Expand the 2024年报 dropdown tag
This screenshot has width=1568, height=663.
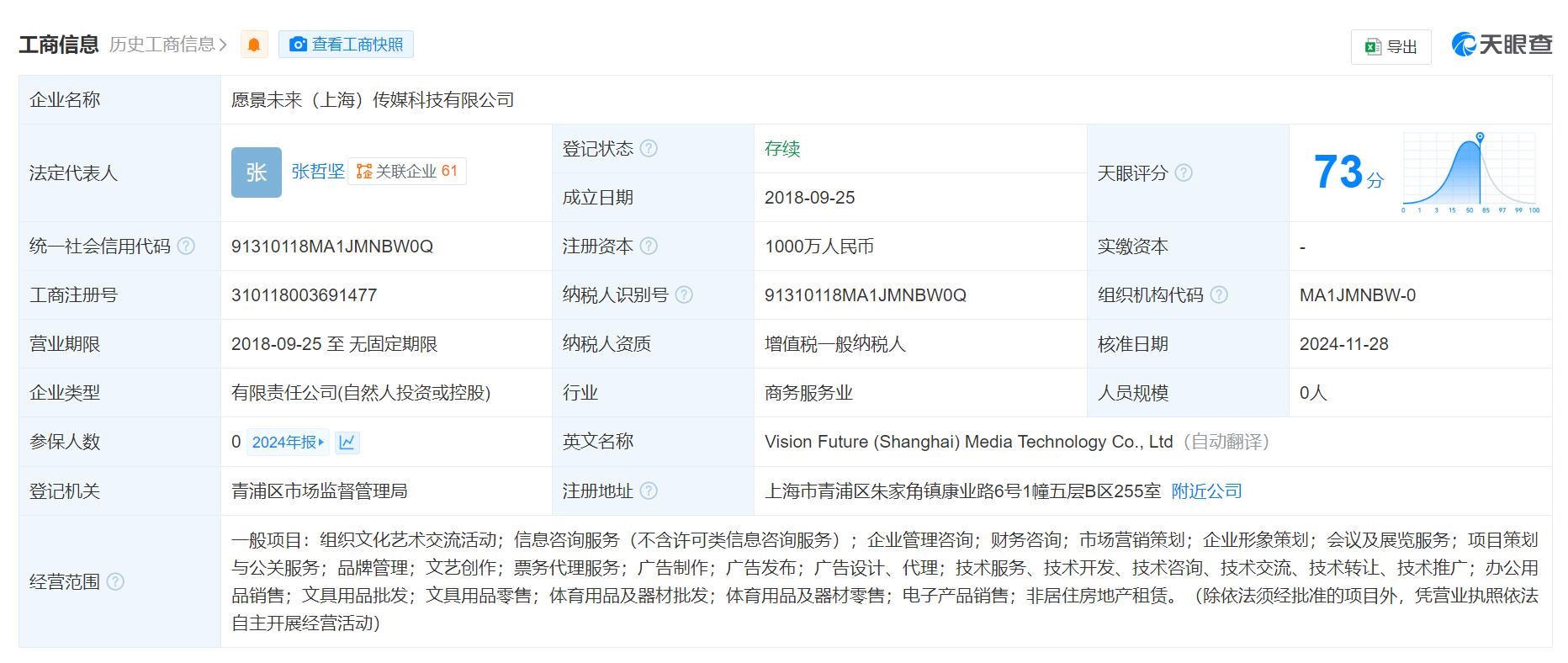[288, 443]
